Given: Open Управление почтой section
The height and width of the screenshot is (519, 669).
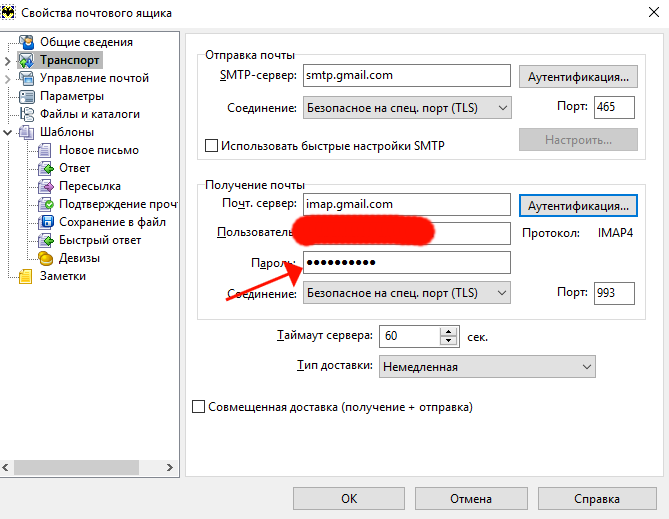Looking at the screenshot, I should [94, 78].
